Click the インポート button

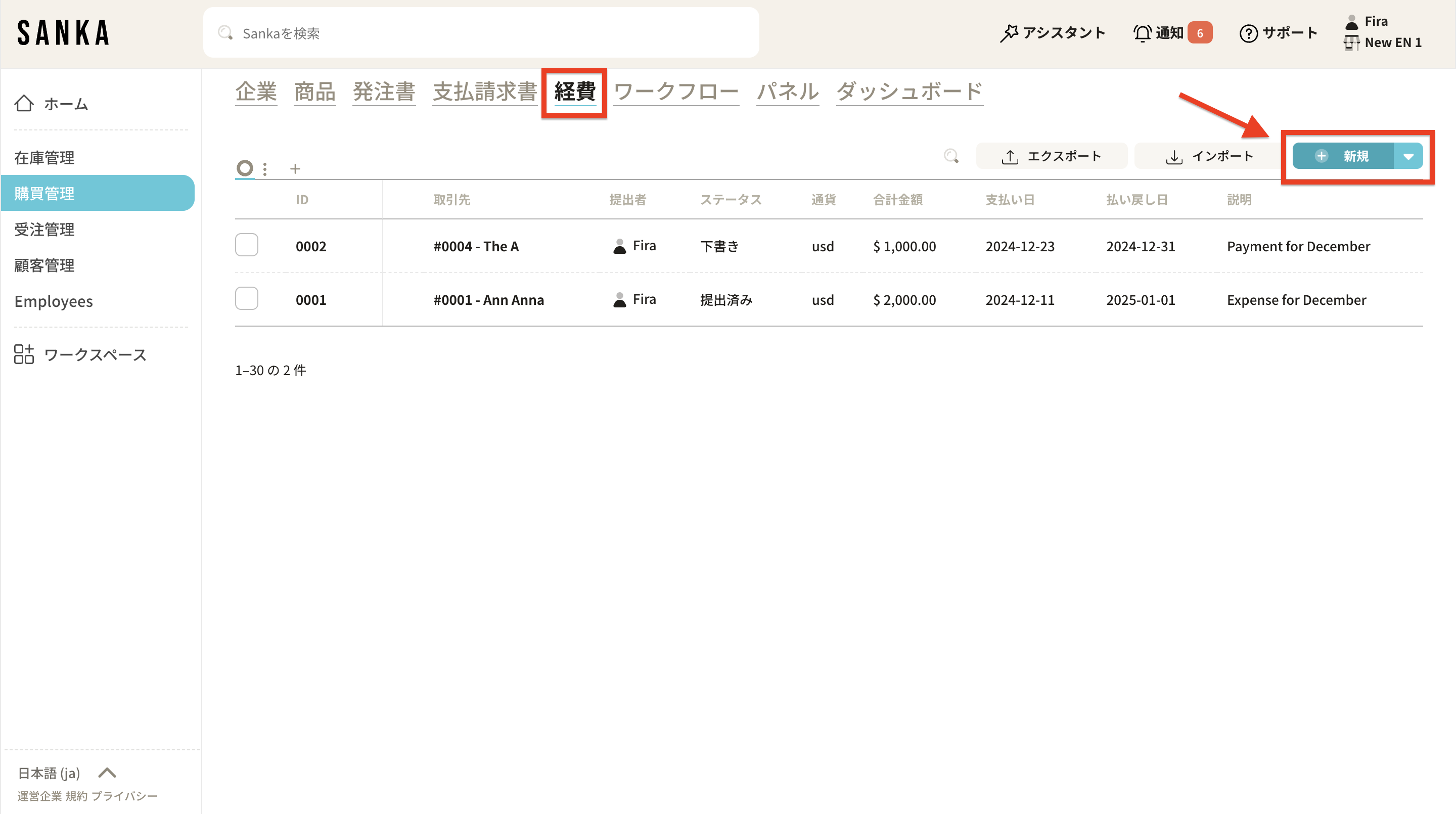(1209, 157)
